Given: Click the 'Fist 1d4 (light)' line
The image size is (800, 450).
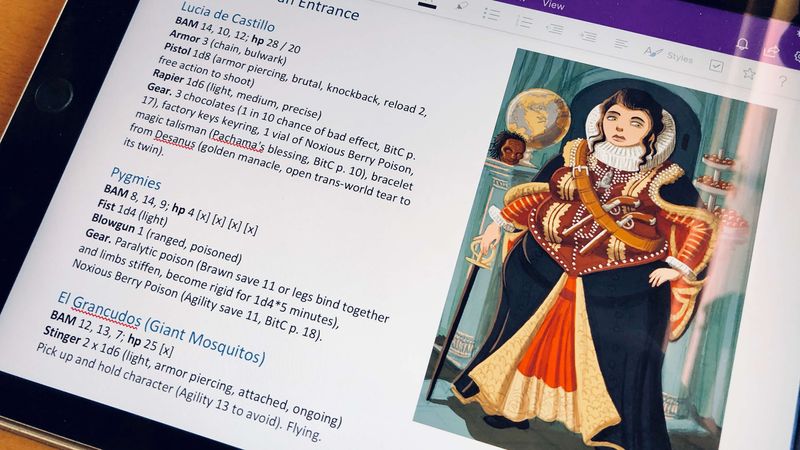Looking at the screenshot, I should click(x=132, y=213).
